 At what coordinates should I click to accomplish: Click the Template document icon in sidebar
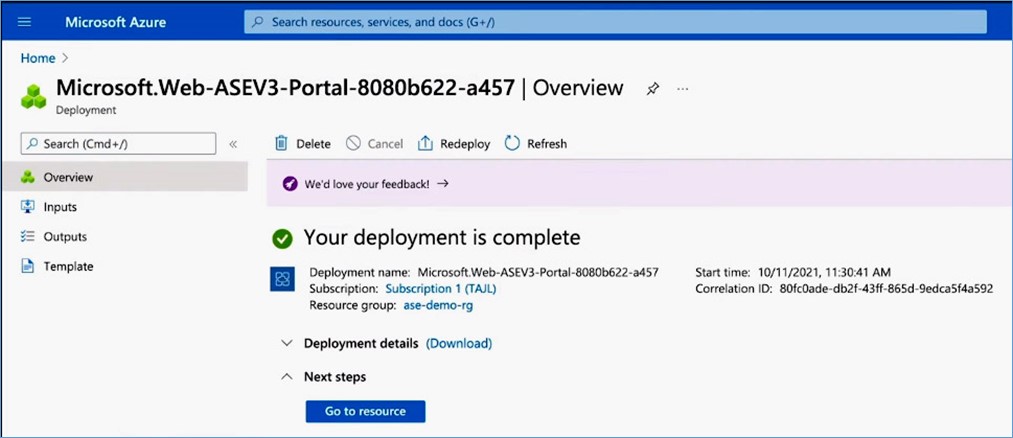pyautogui.click(x=27, y=266)
